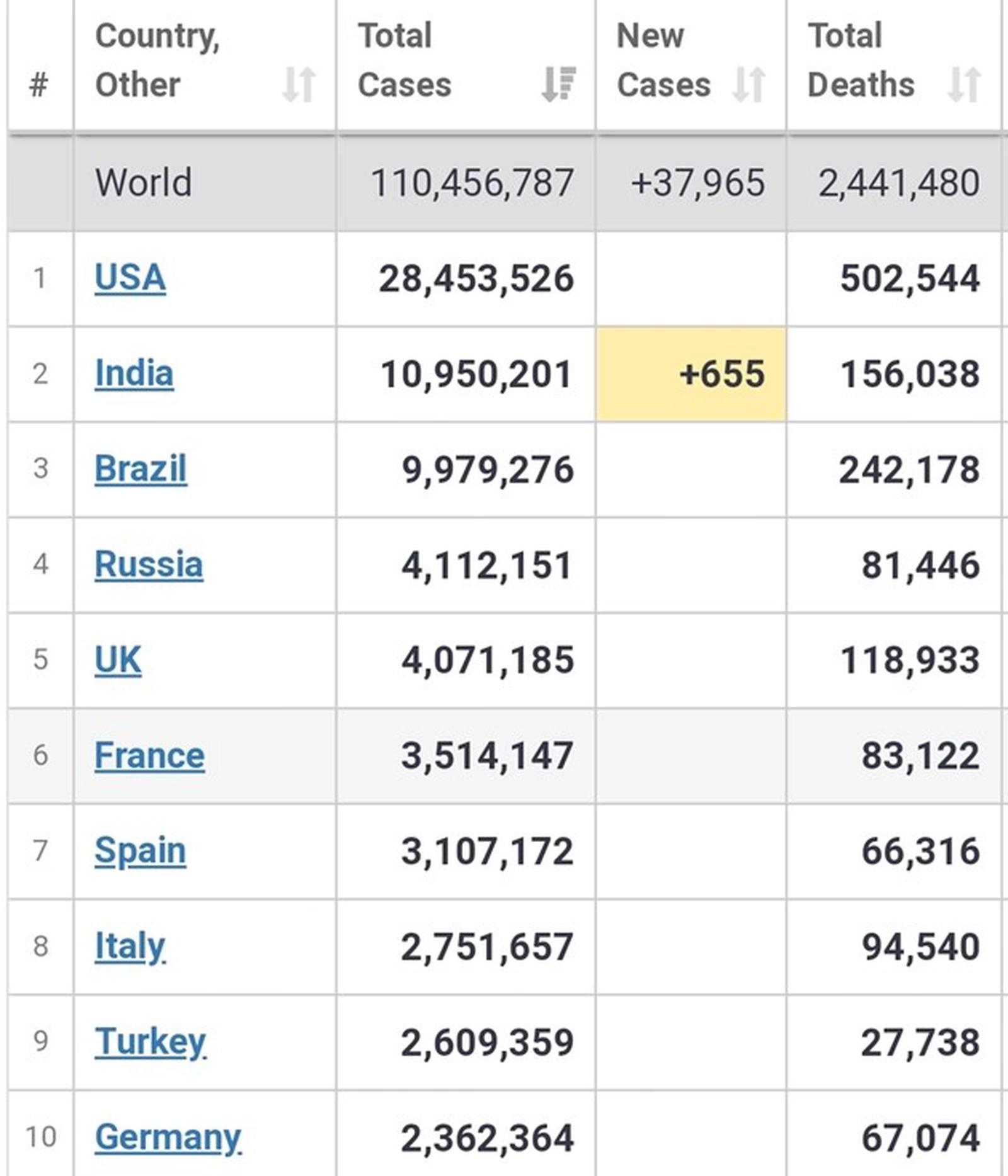Open the Russia country link

(149, 564)
